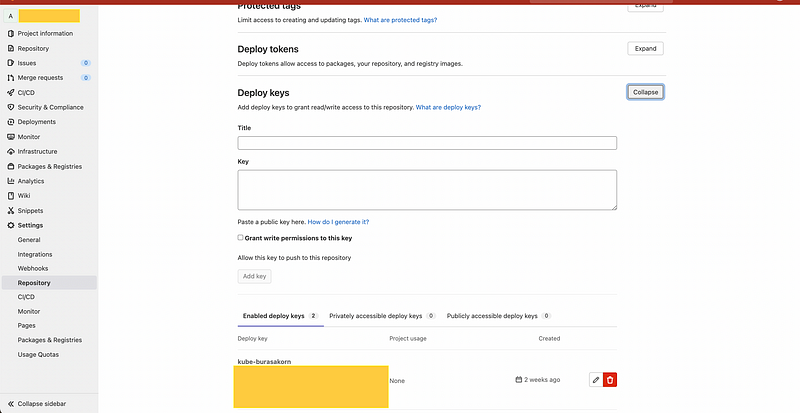This screenshot has width=800, height=413.
Task: Open Issues via its sidebar icon
Action: click(x=10, y=63)
